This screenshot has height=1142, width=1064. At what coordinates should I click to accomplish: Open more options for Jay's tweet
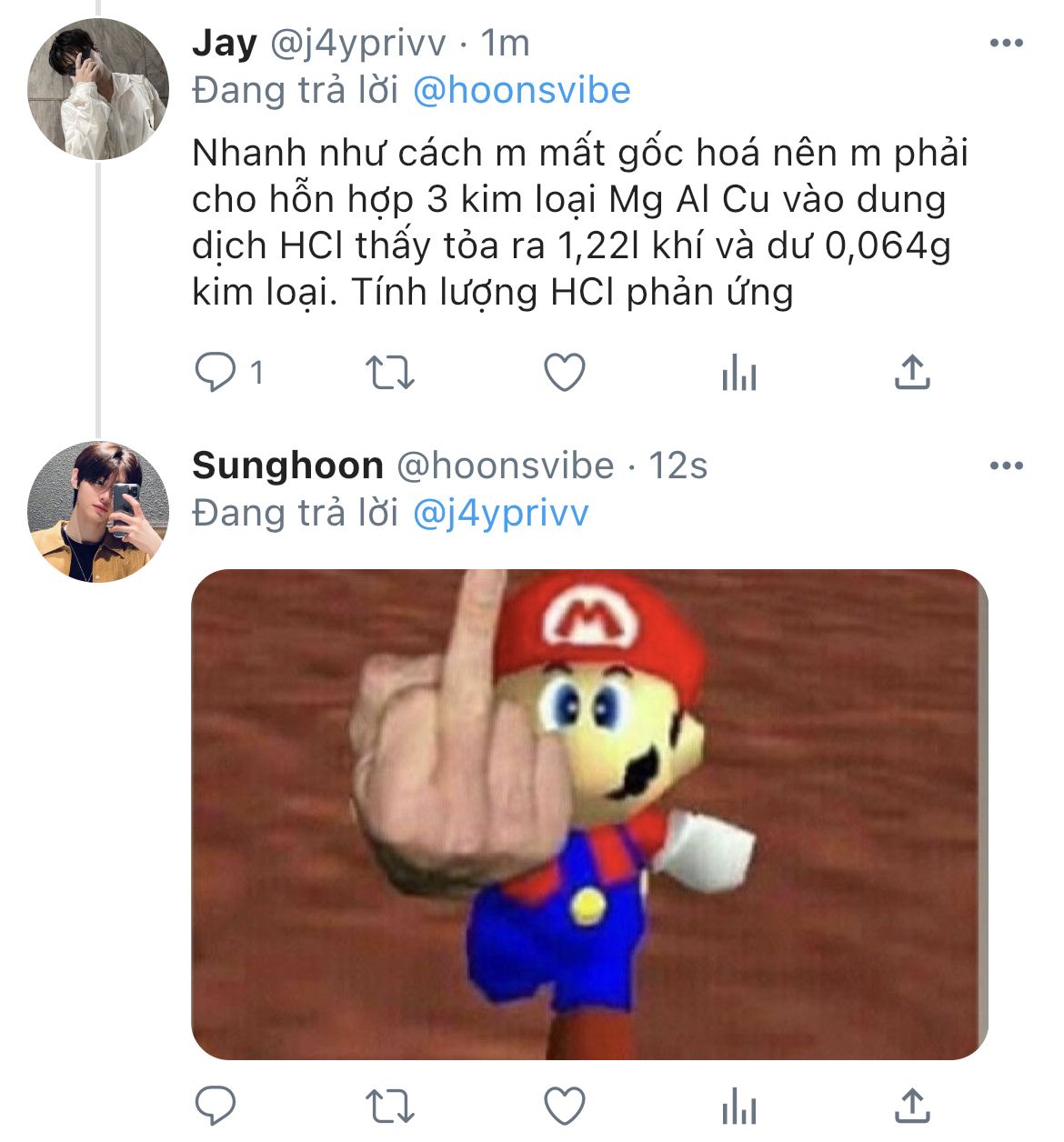pyautogui.click(x=1006, y=43)
